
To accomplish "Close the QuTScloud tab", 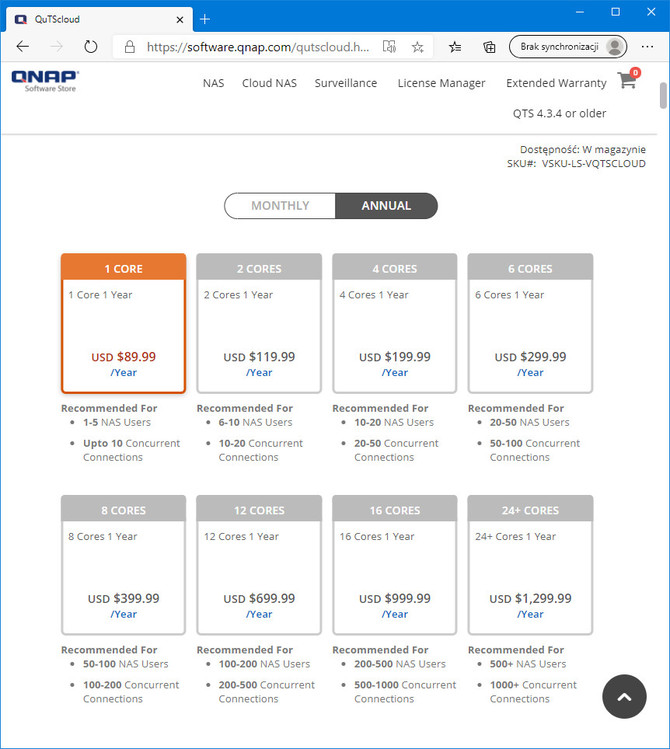I will coord(180,20).
